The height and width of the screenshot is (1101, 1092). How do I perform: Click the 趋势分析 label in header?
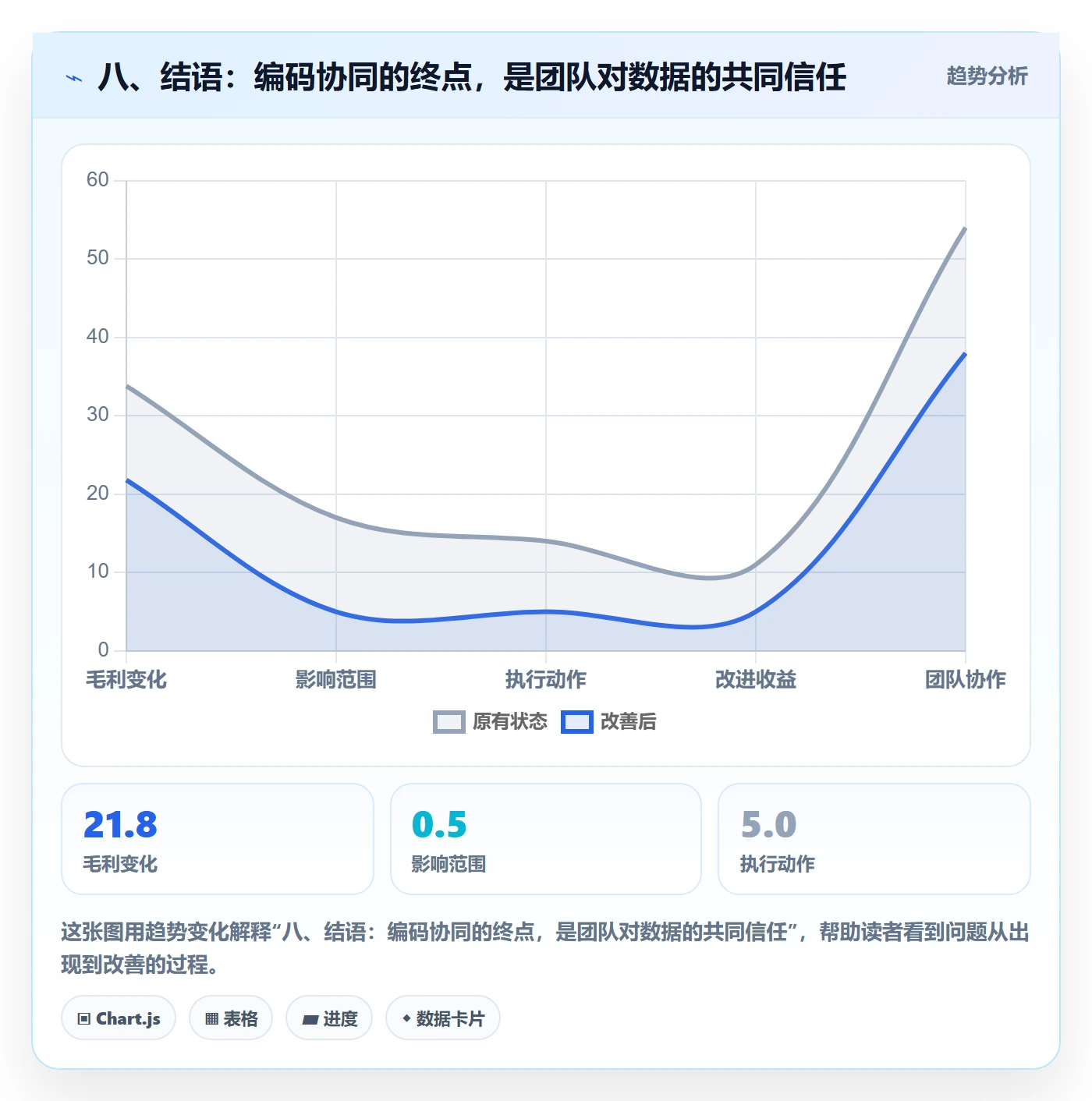point(987,76)
